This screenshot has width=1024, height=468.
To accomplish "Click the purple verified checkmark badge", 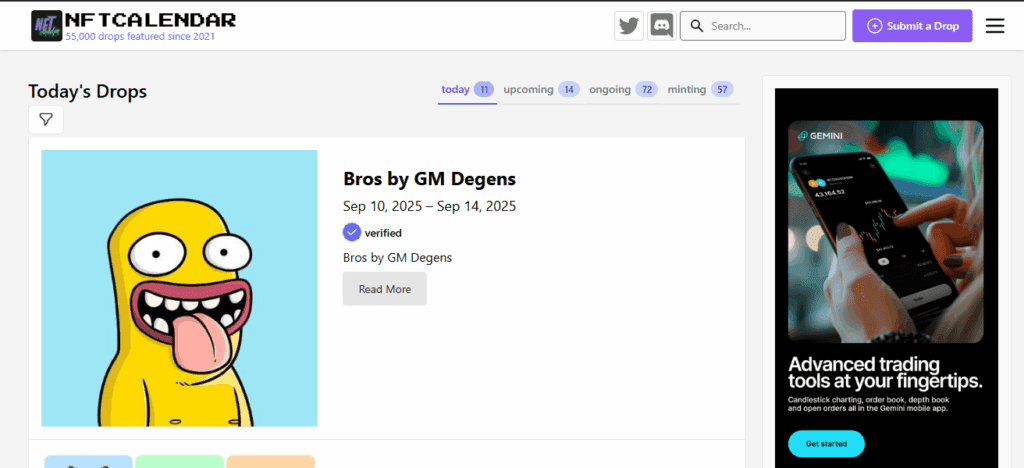I will pos(352,232).
